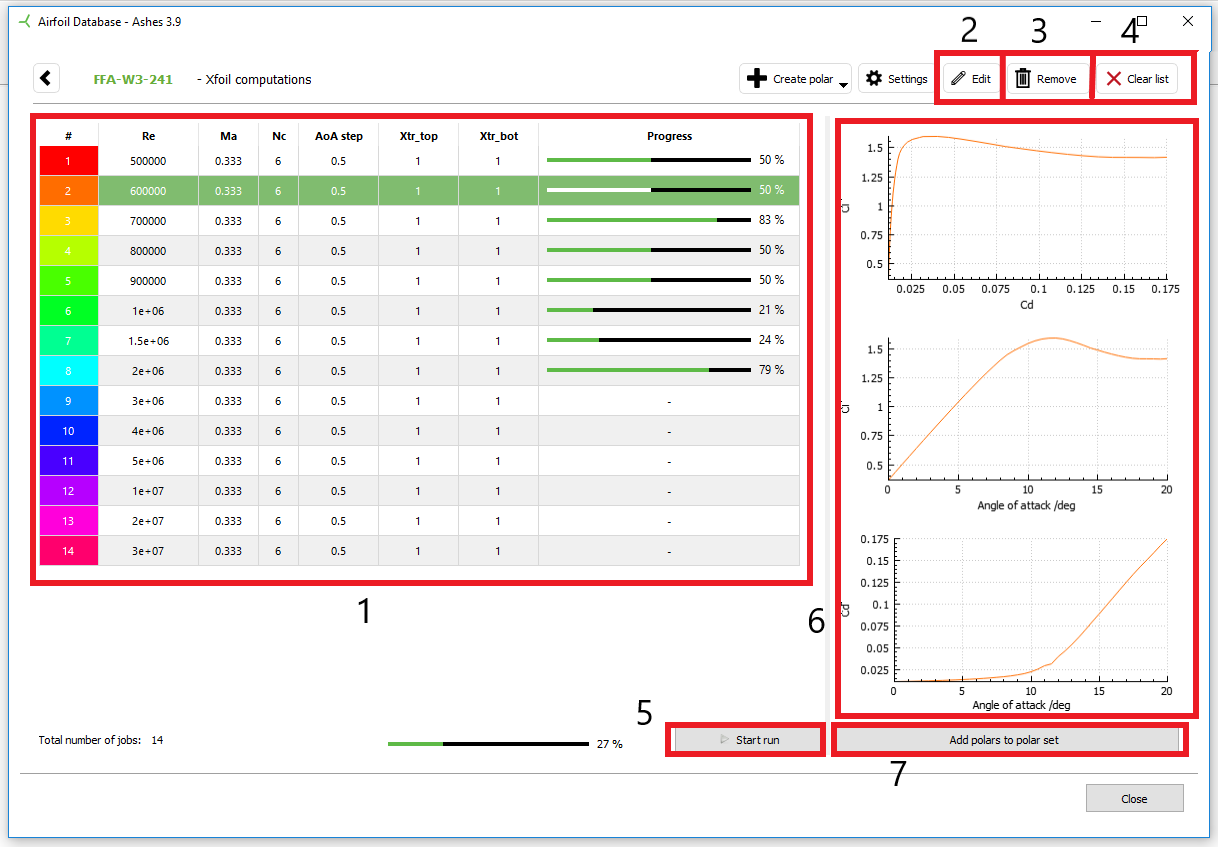Click the Re column header
The image size is (1218, 847).
[148, 136]
